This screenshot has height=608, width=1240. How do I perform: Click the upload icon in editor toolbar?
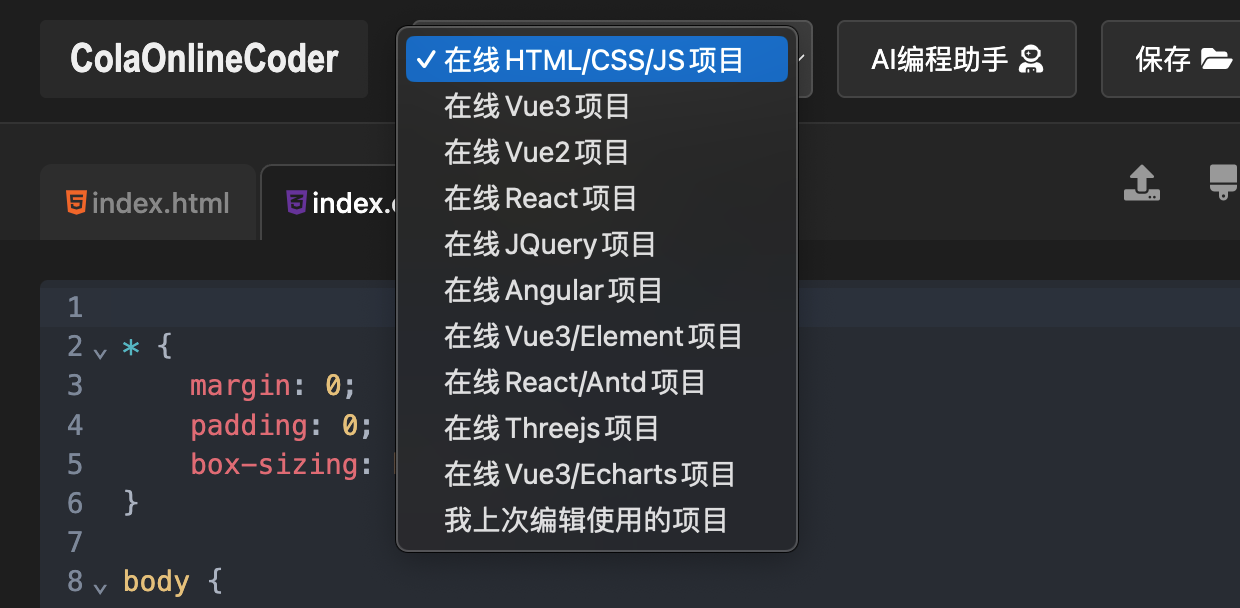1141,182
